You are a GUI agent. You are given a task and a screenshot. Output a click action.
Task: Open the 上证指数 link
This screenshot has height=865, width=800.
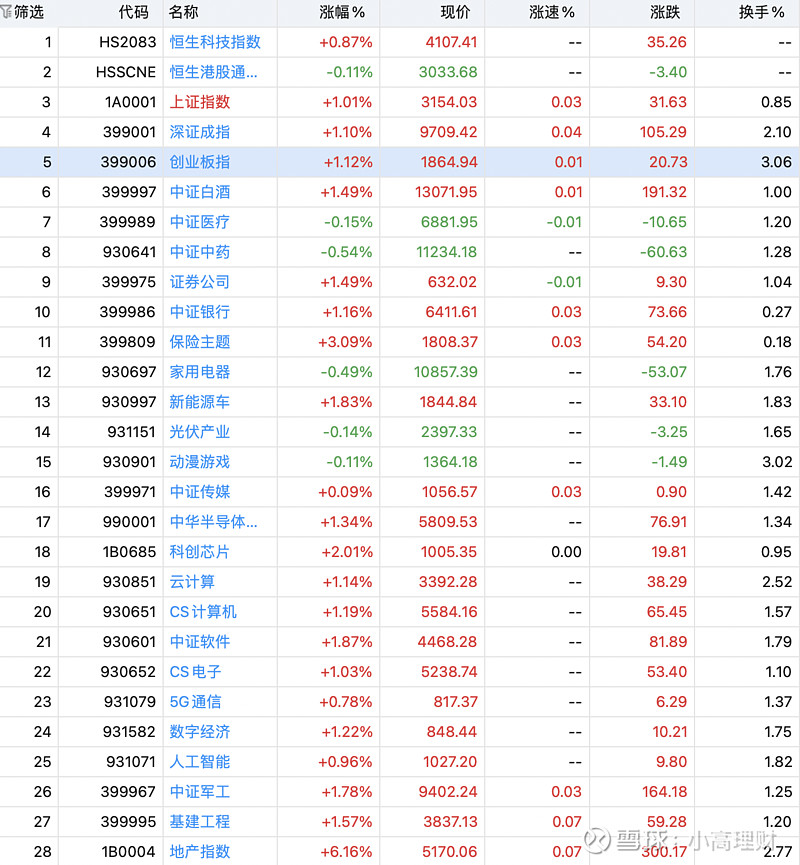pyautogui.click(x=200, y=102)
